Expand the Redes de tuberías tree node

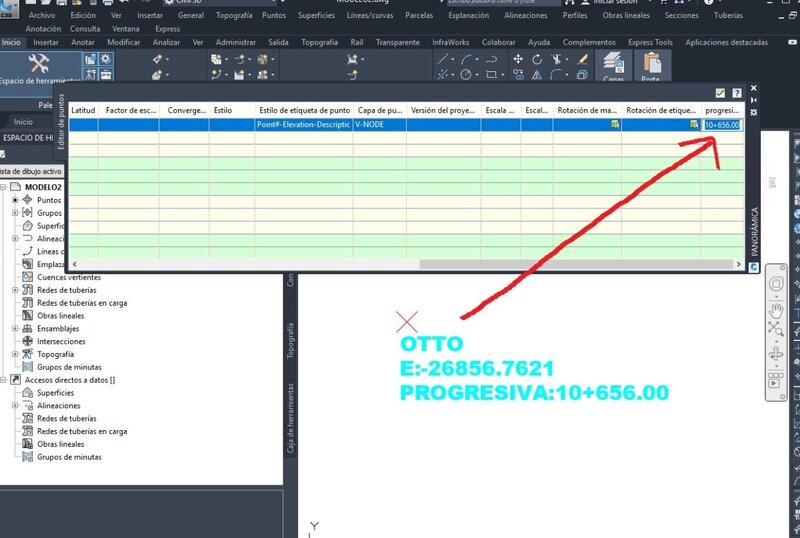coord(15,290)
